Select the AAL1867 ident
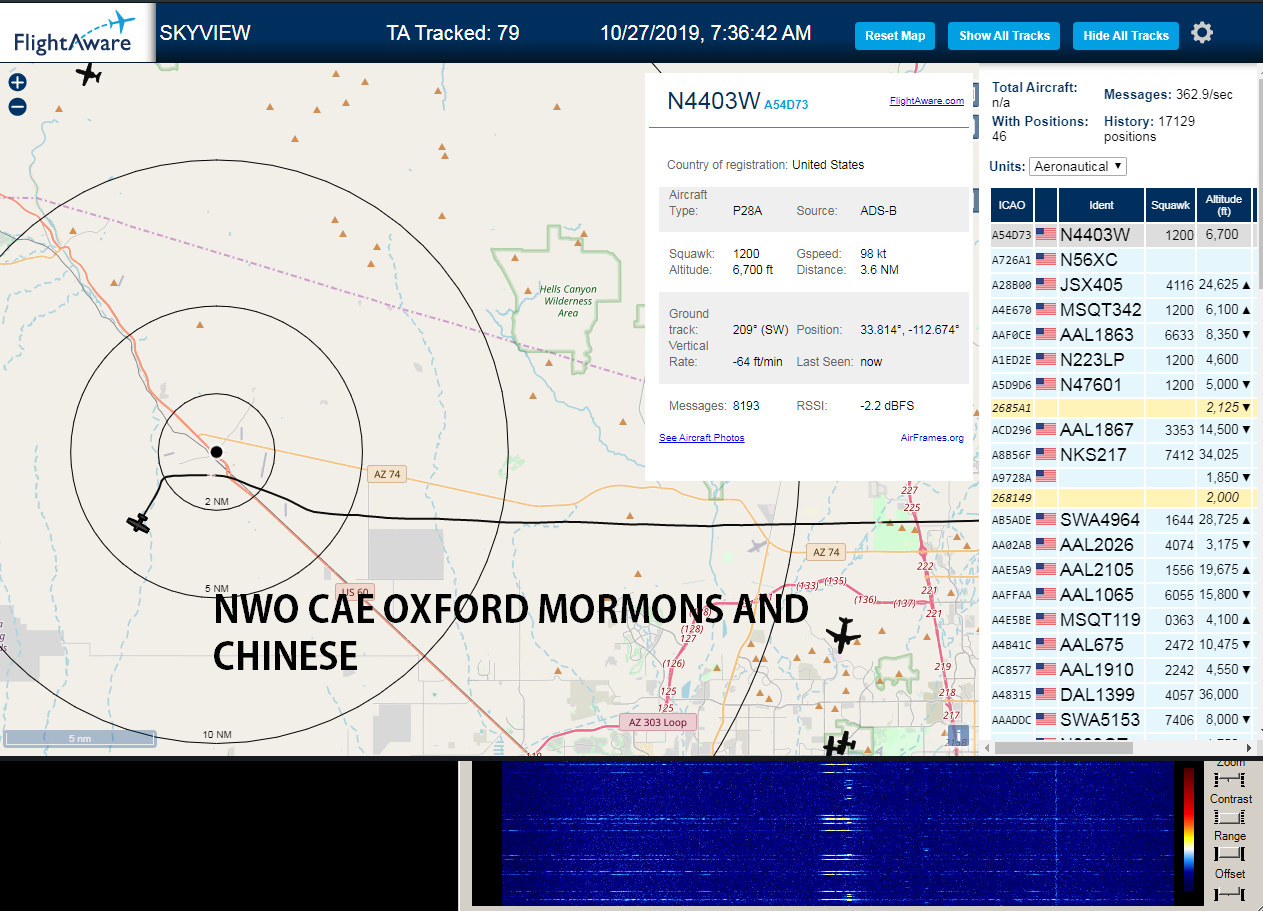 (1097, 430)
